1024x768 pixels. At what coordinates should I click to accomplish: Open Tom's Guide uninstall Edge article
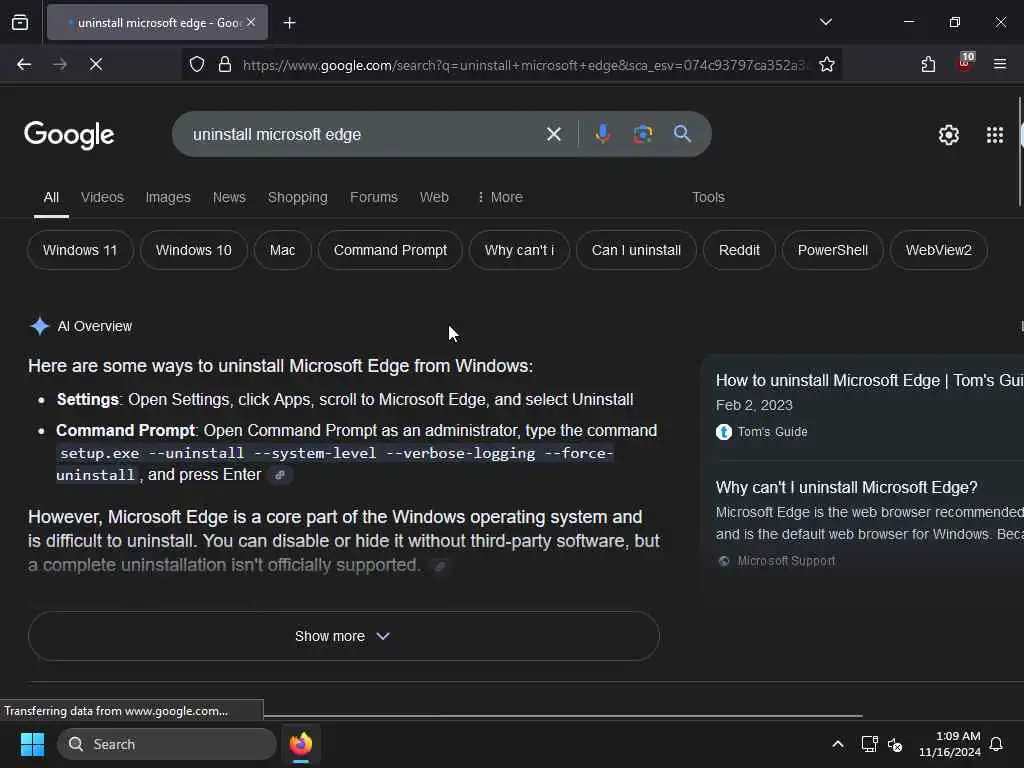tap(869, 381)
